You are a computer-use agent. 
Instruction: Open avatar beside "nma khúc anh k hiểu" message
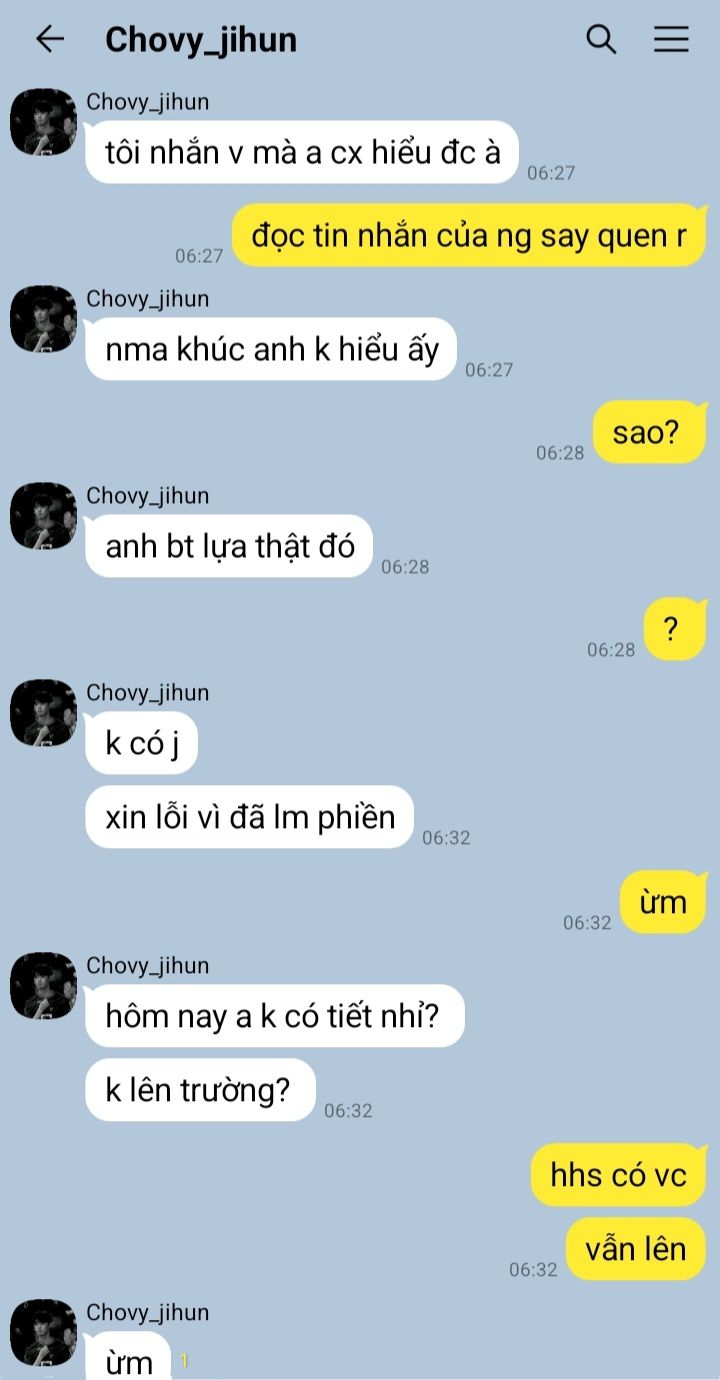[x=43, y=319]
